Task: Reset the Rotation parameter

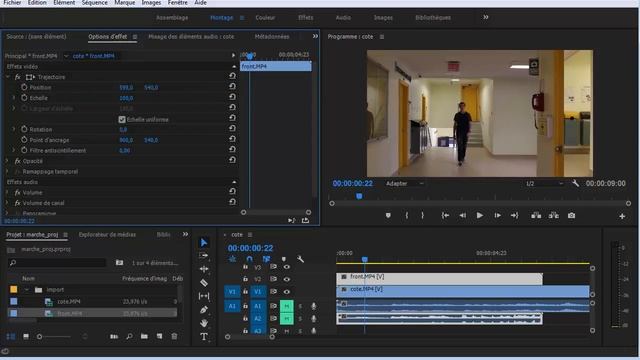Action: (232, 129)
